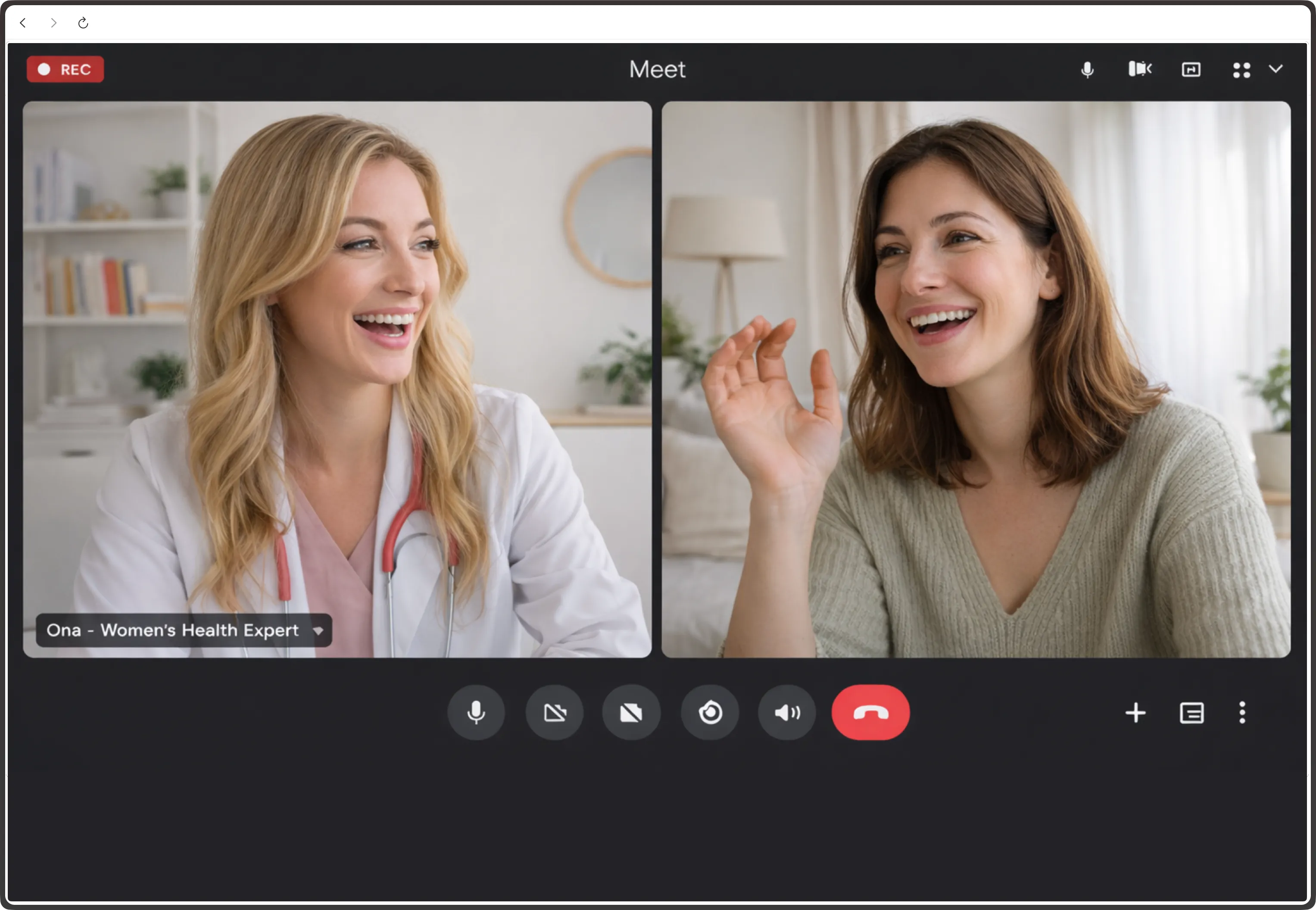Open the recording control icon near the speaker button

(x=710, y=712)
